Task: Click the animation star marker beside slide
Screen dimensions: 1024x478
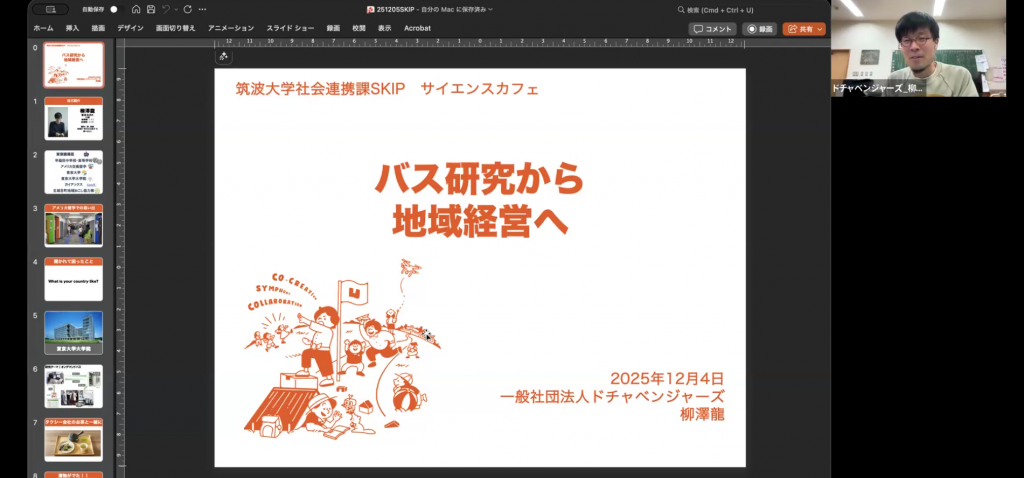Action: click(x=223, y=57)
